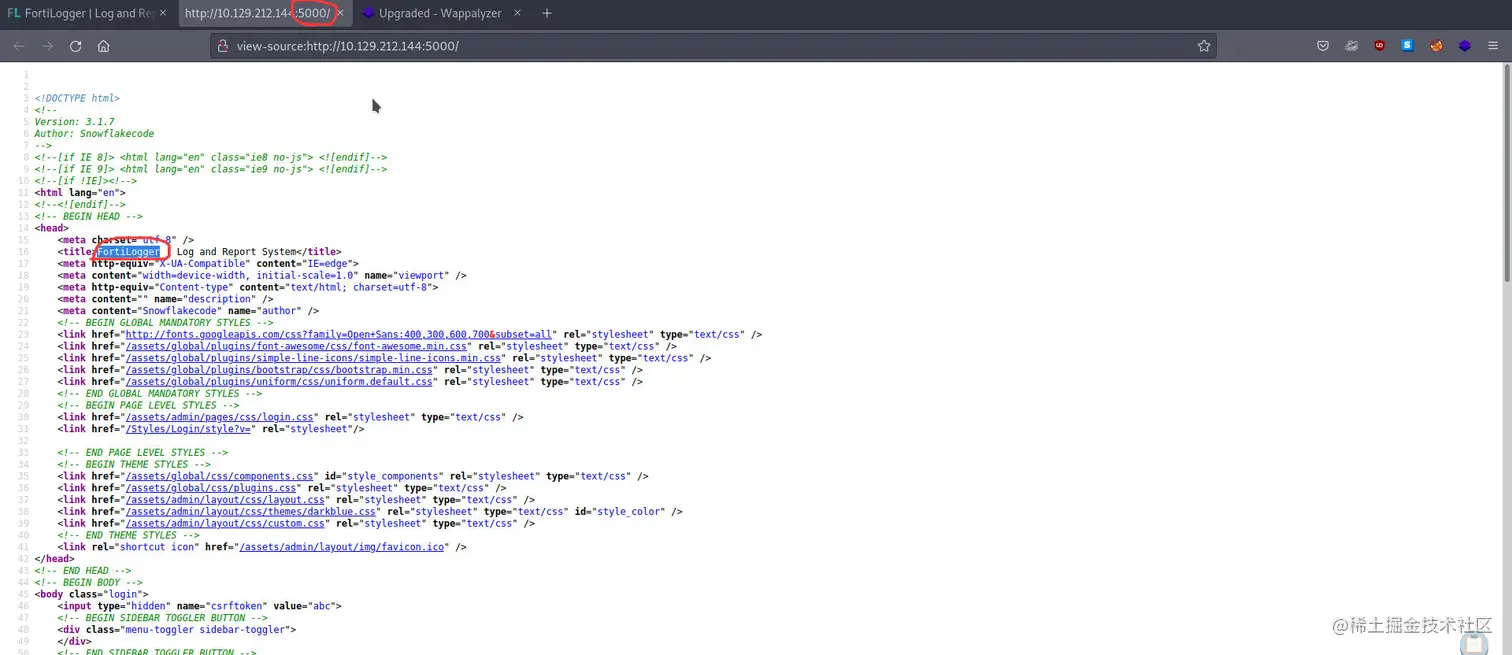Click the '<!-- BEGIN GLOBAL MANDATORY STYLES -->' comment

(x=165, y=323)
